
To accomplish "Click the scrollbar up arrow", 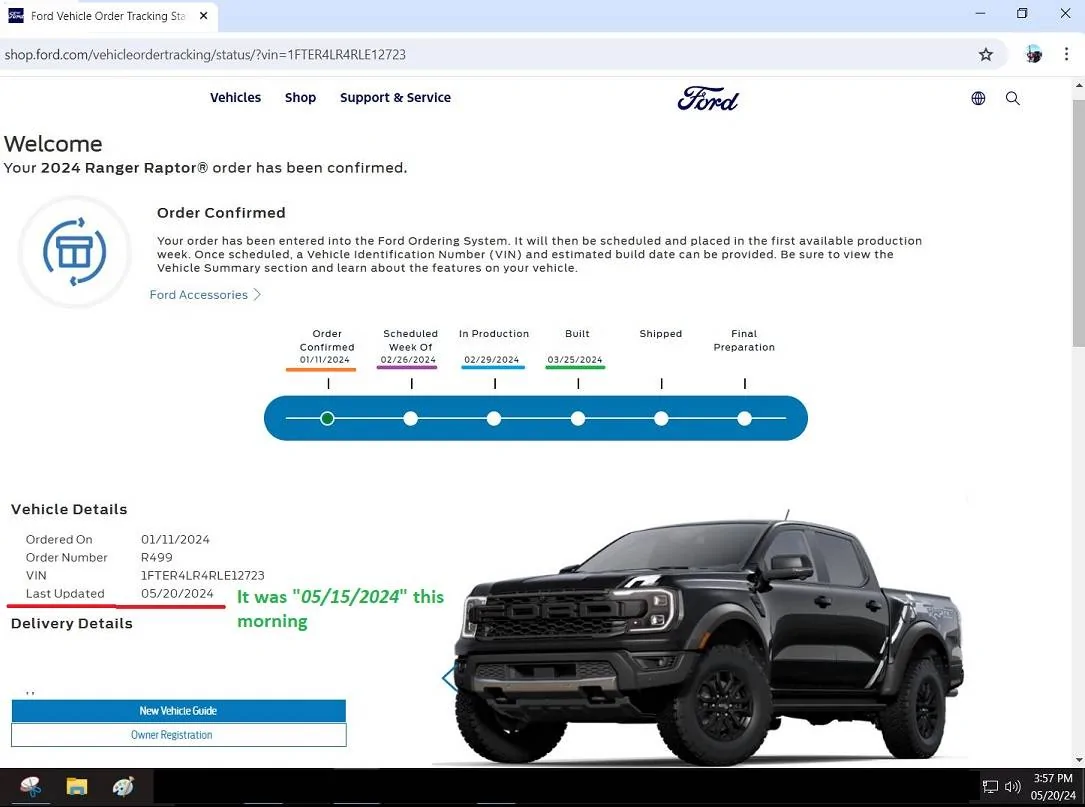I will pos(1079,86).
